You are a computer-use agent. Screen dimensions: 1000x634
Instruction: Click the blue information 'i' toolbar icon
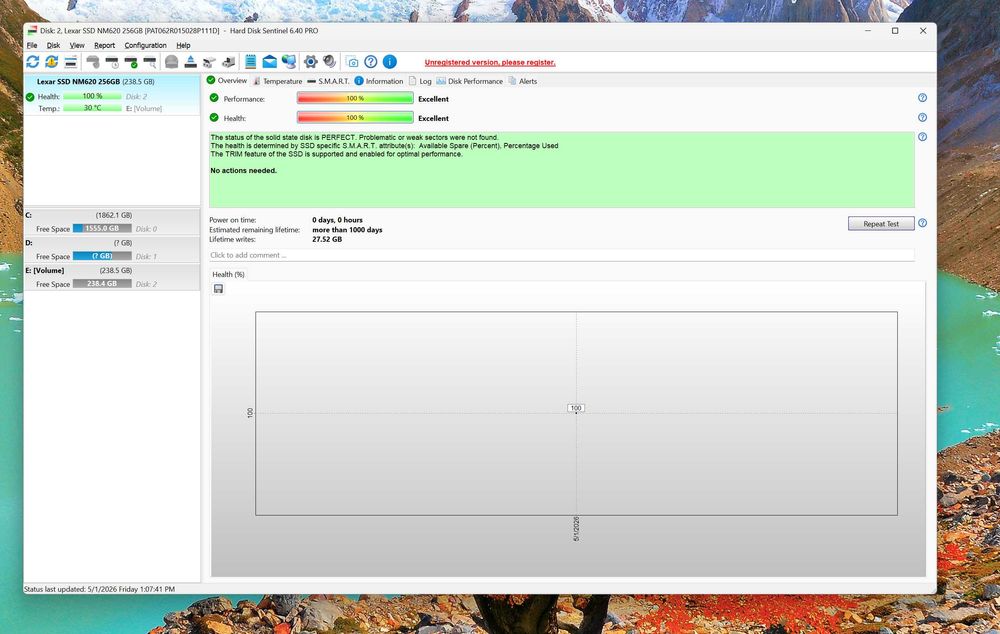pyautogui.click(x=390, y=62)
